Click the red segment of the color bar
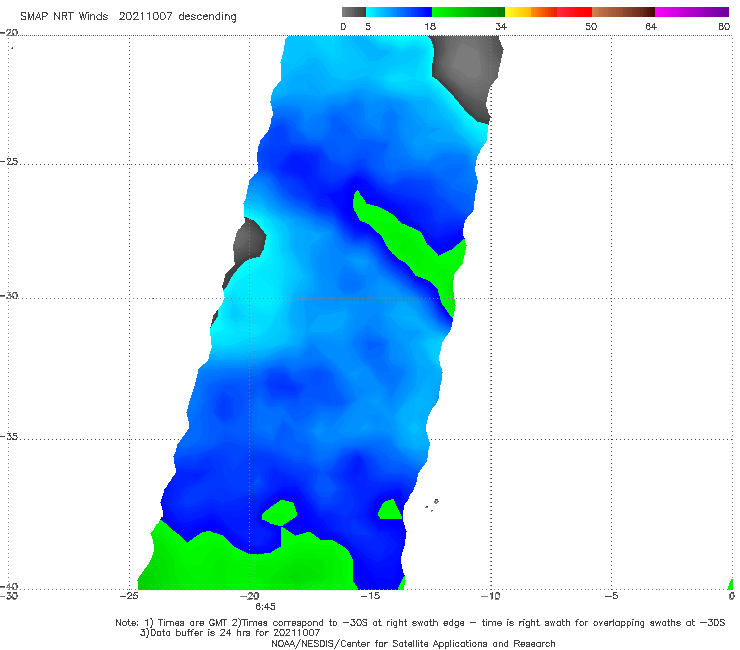The height and width of the screenshot is (650, 740). [575, 12]
